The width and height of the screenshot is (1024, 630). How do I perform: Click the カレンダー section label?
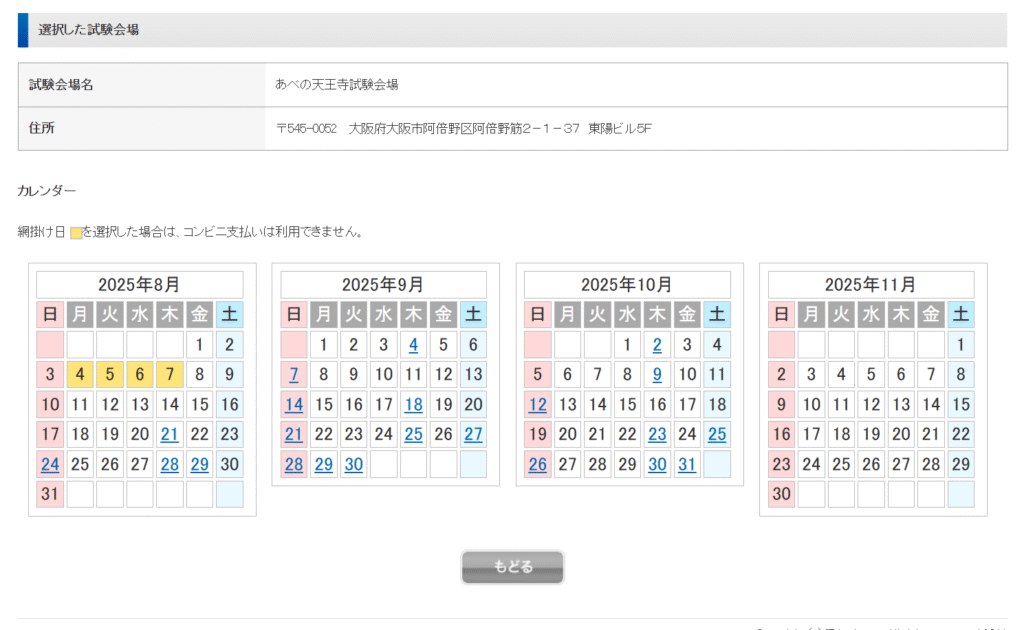[46, 191]
